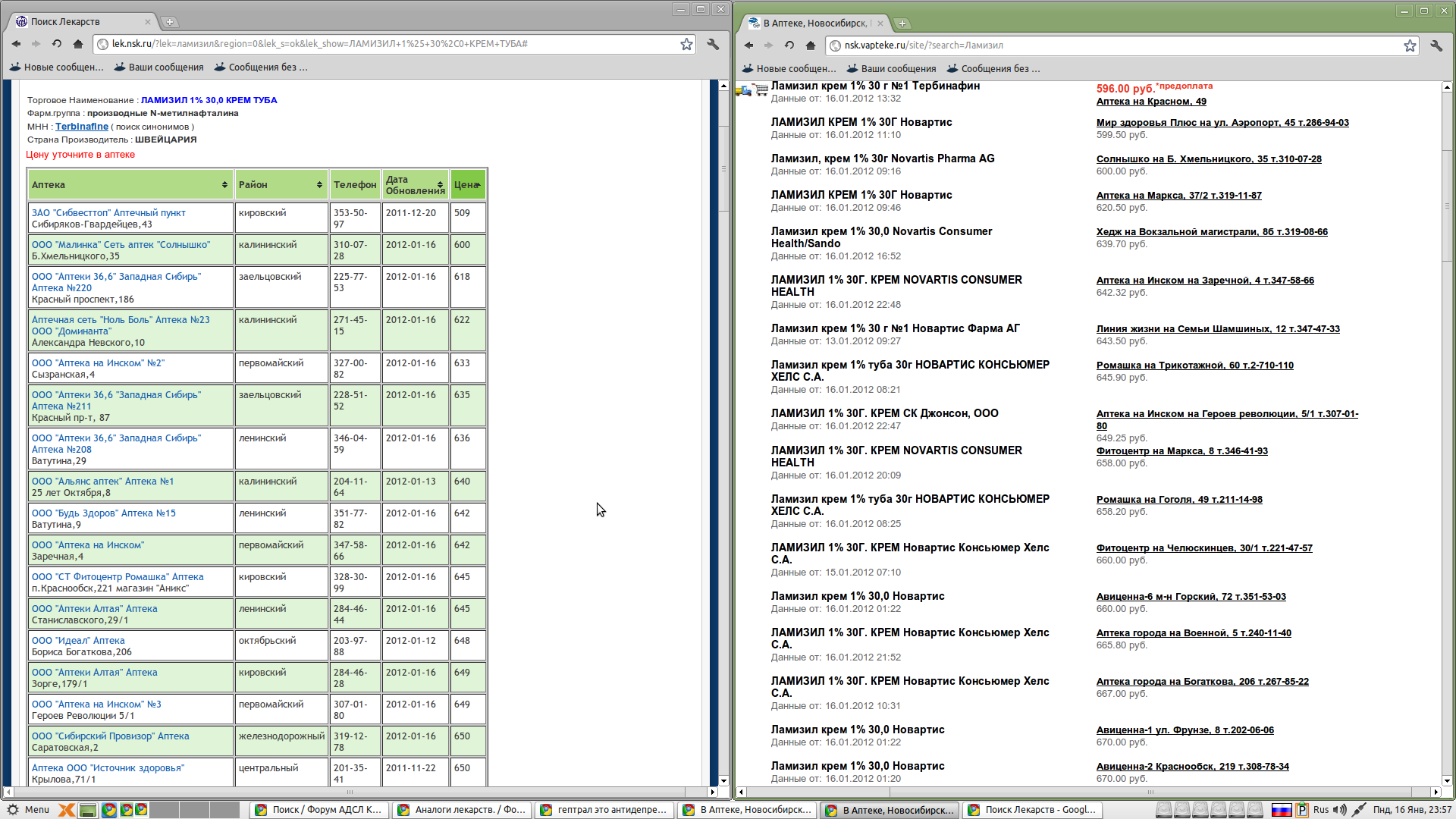Go forward in lek.nsk.ru browser window
Screen dimensions: 1456x819
(36, 44)
